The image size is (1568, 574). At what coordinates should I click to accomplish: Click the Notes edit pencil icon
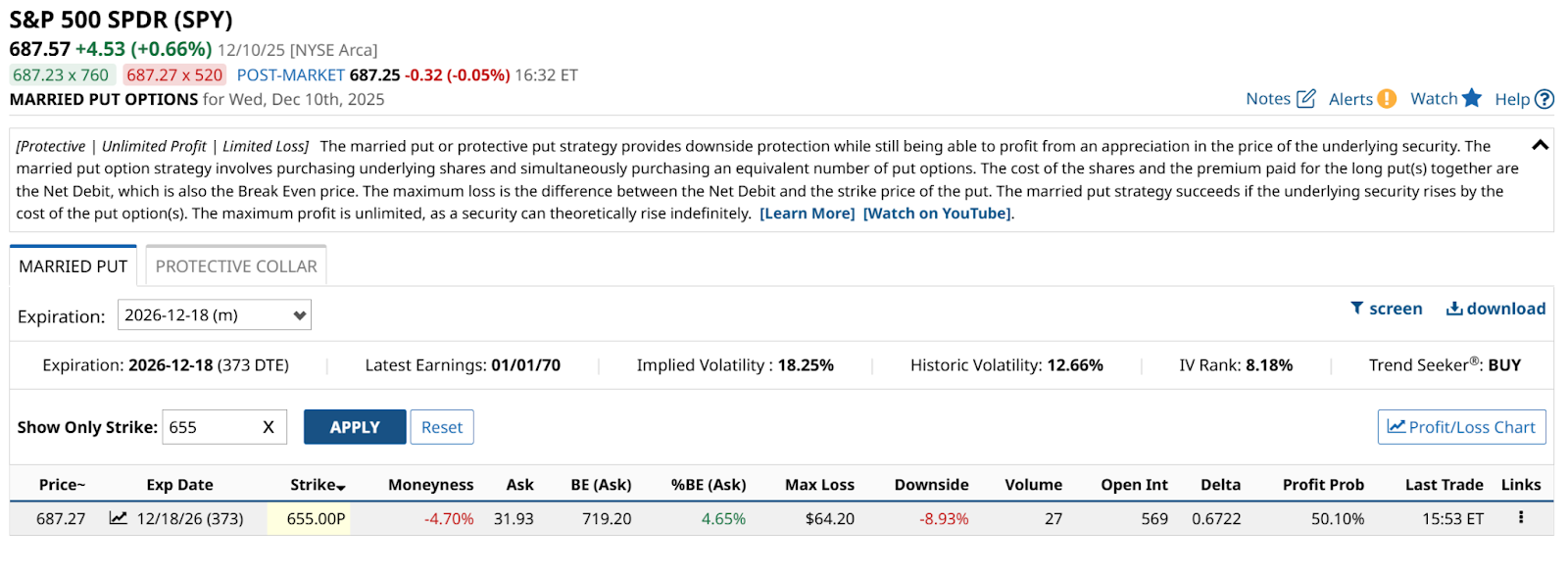(x=1305, y=99)
